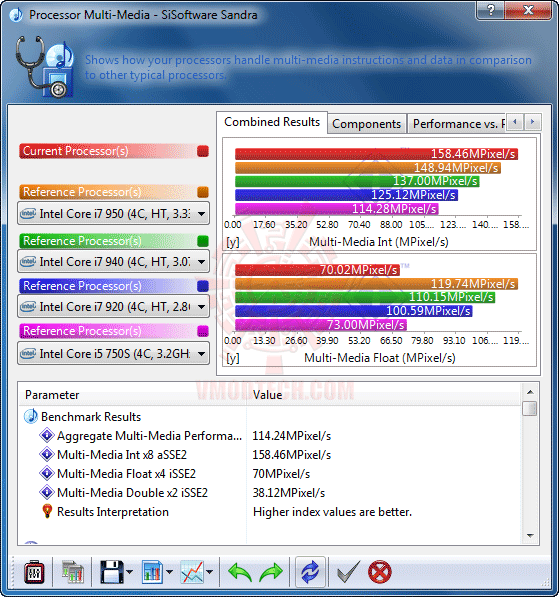Click the computer chart comparison icon
The height and width of the screenshot is (597, 559).
(73, 572)
